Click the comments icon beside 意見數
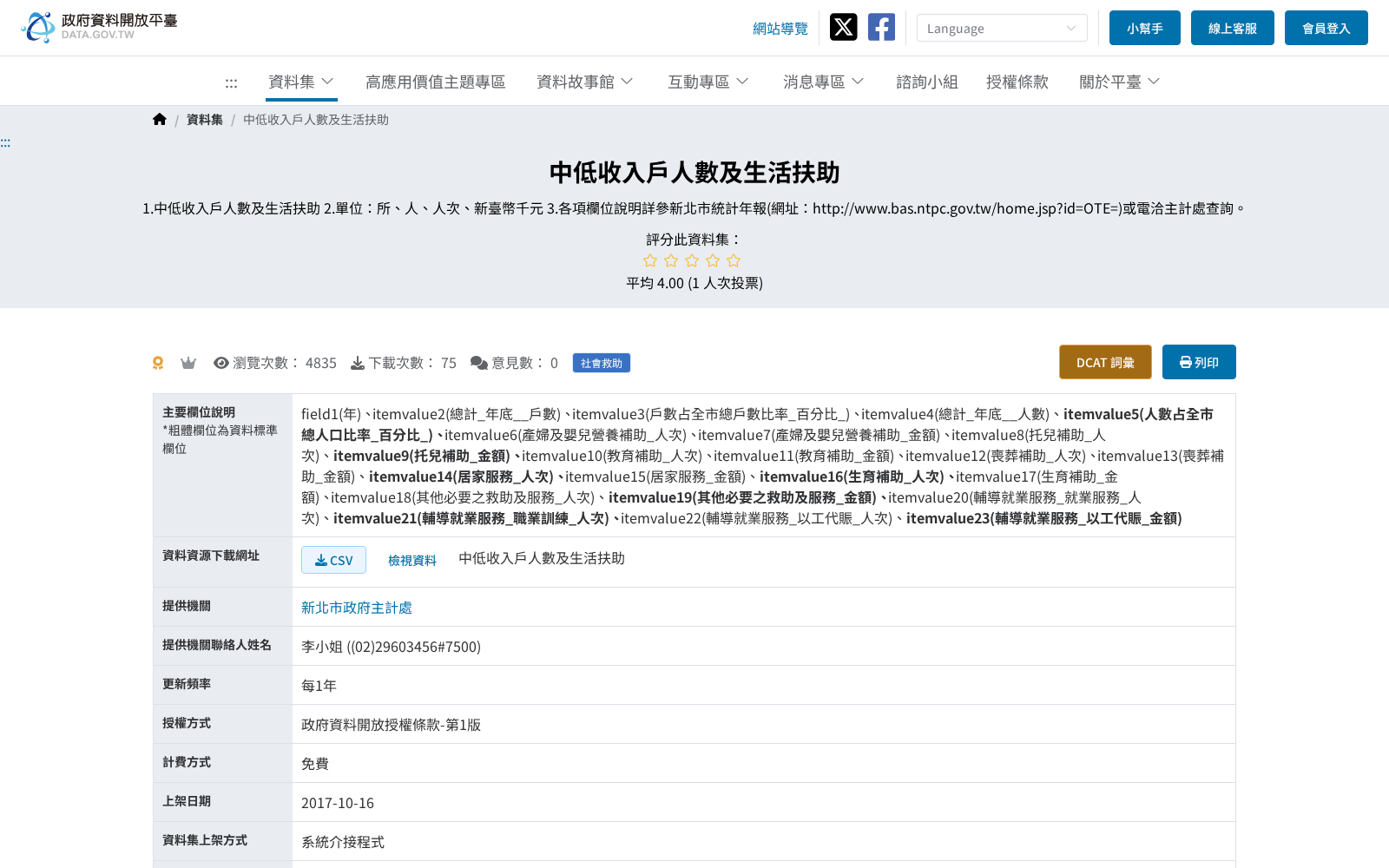Screen dimensions: 1389x868 (x=479, y=363)
